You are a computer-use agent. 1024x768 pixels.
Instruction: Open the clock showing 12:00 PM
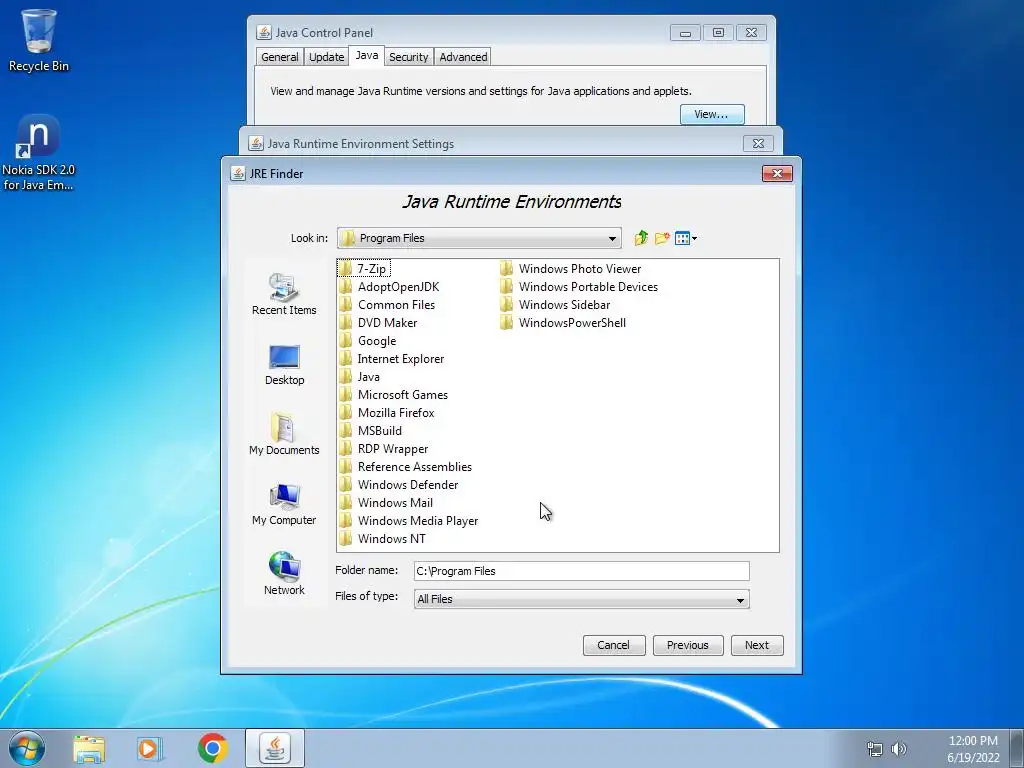973,748
